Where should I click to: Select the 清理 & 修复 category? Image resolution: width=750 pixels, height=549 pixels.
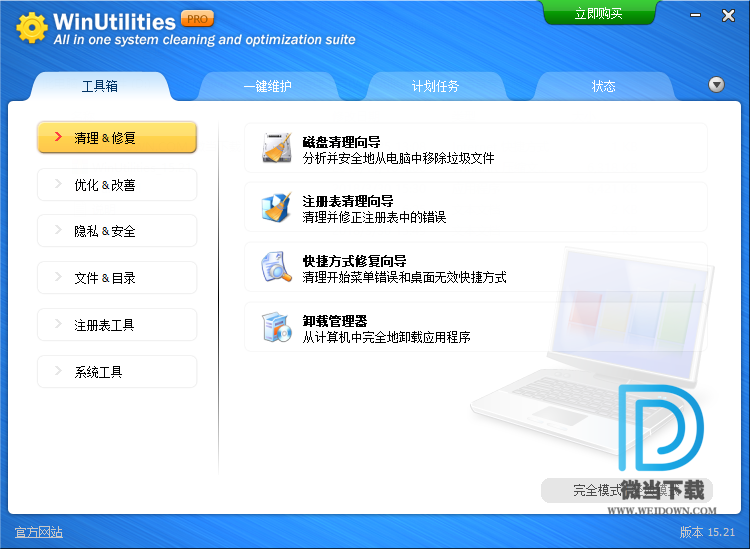click(117, 138)
